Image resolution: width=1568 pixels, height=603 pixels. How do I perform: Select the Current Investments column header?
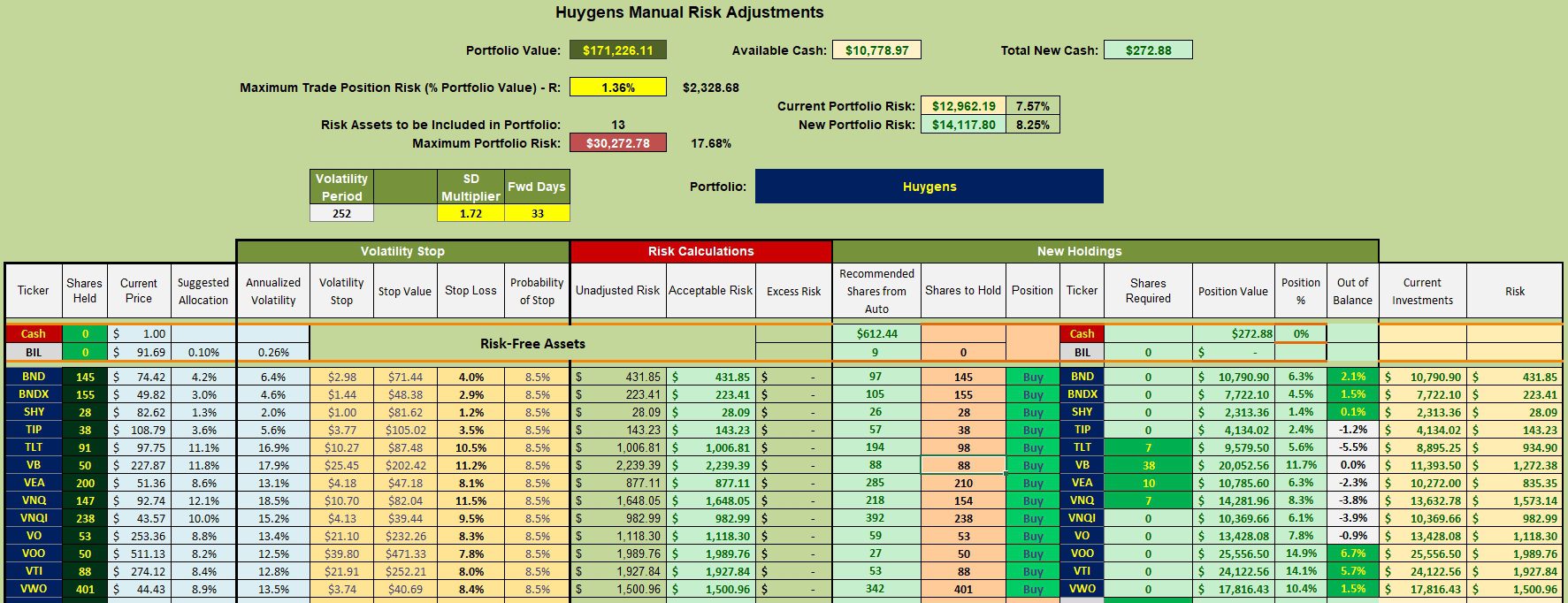coord(1422,291)
